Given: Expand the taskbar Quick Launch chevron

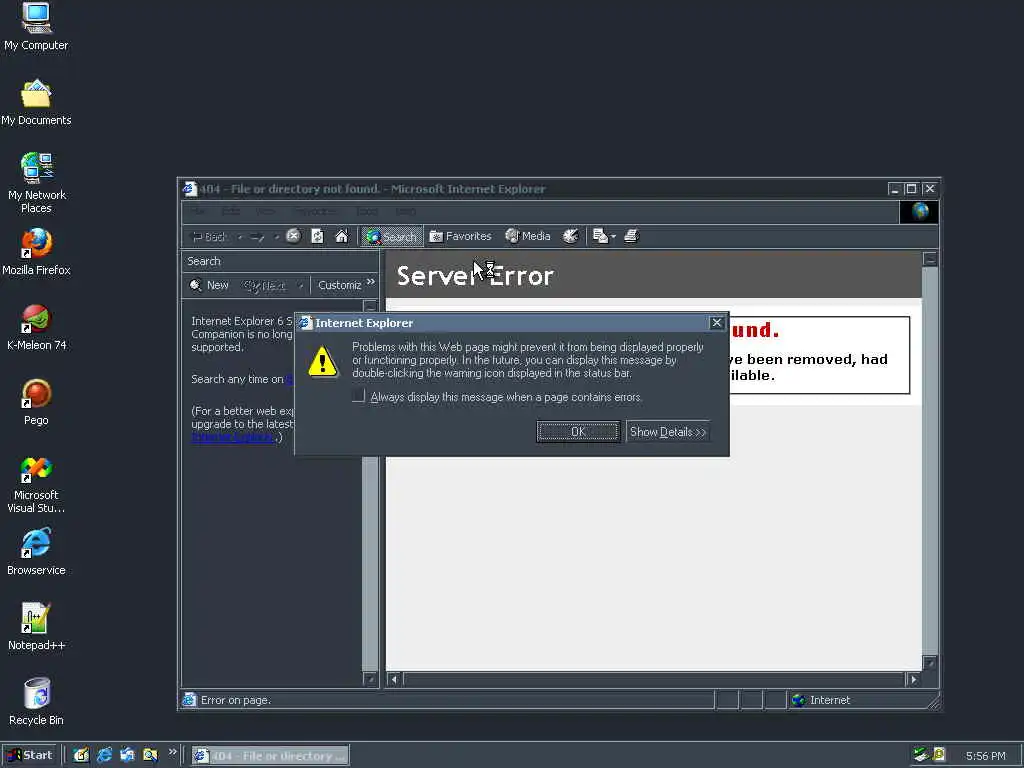Looking at the screenshot, I should coord(172,752).
